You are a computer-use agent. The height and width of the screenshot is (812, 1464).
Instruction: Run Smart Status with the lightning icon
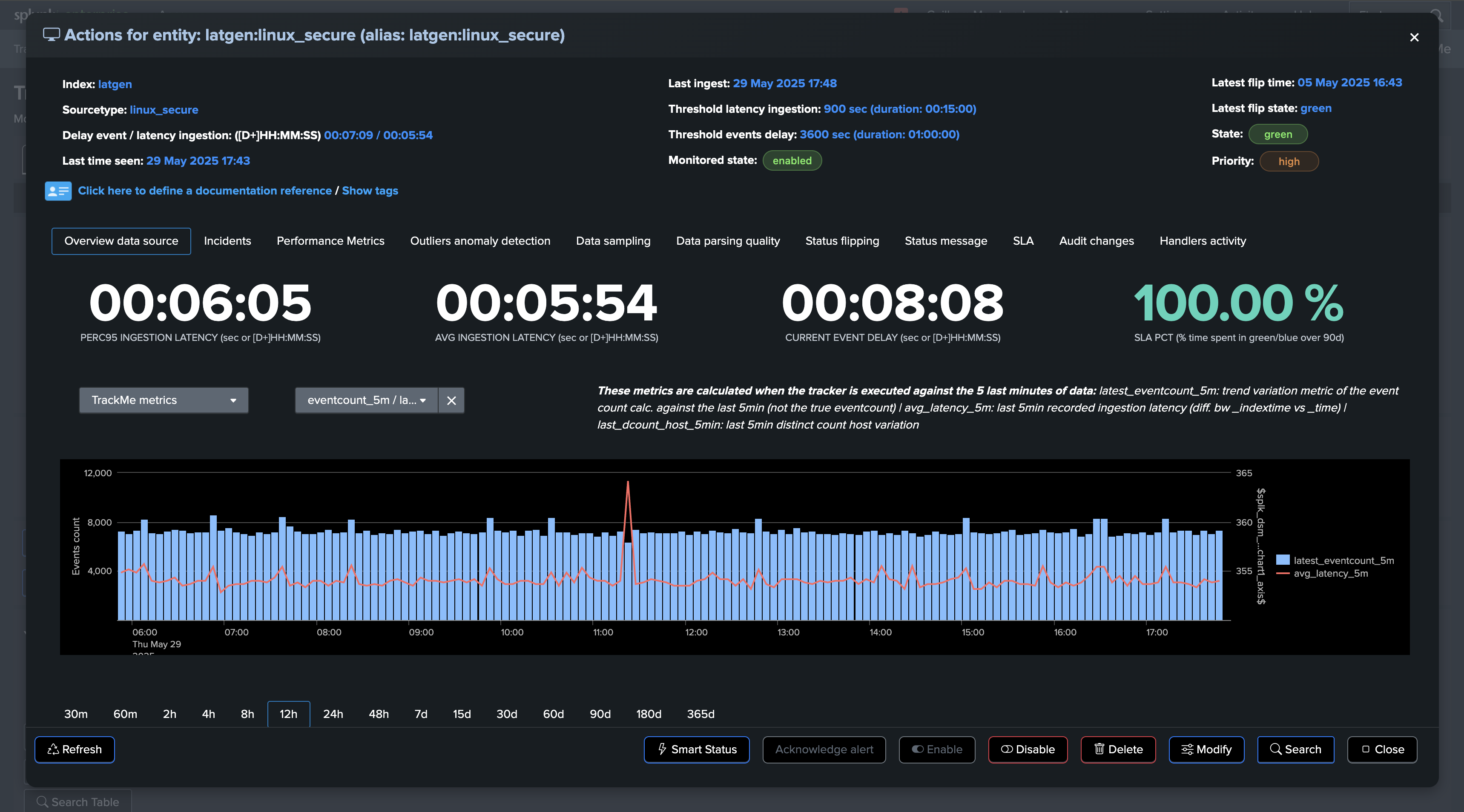tap(696, 749)
